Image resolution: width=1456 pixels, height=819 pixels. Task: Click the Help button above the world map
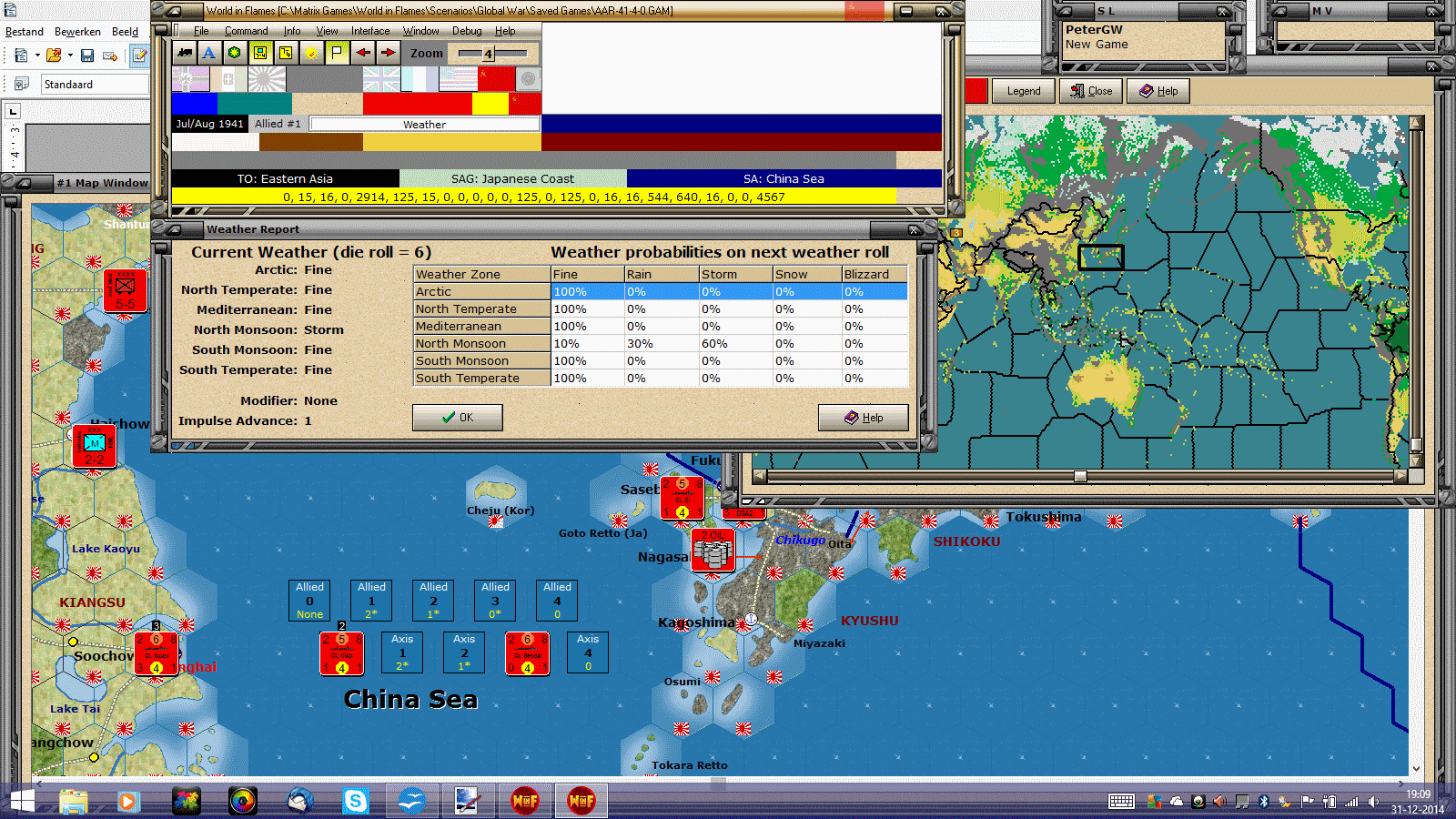click(x=1158, y=91)
